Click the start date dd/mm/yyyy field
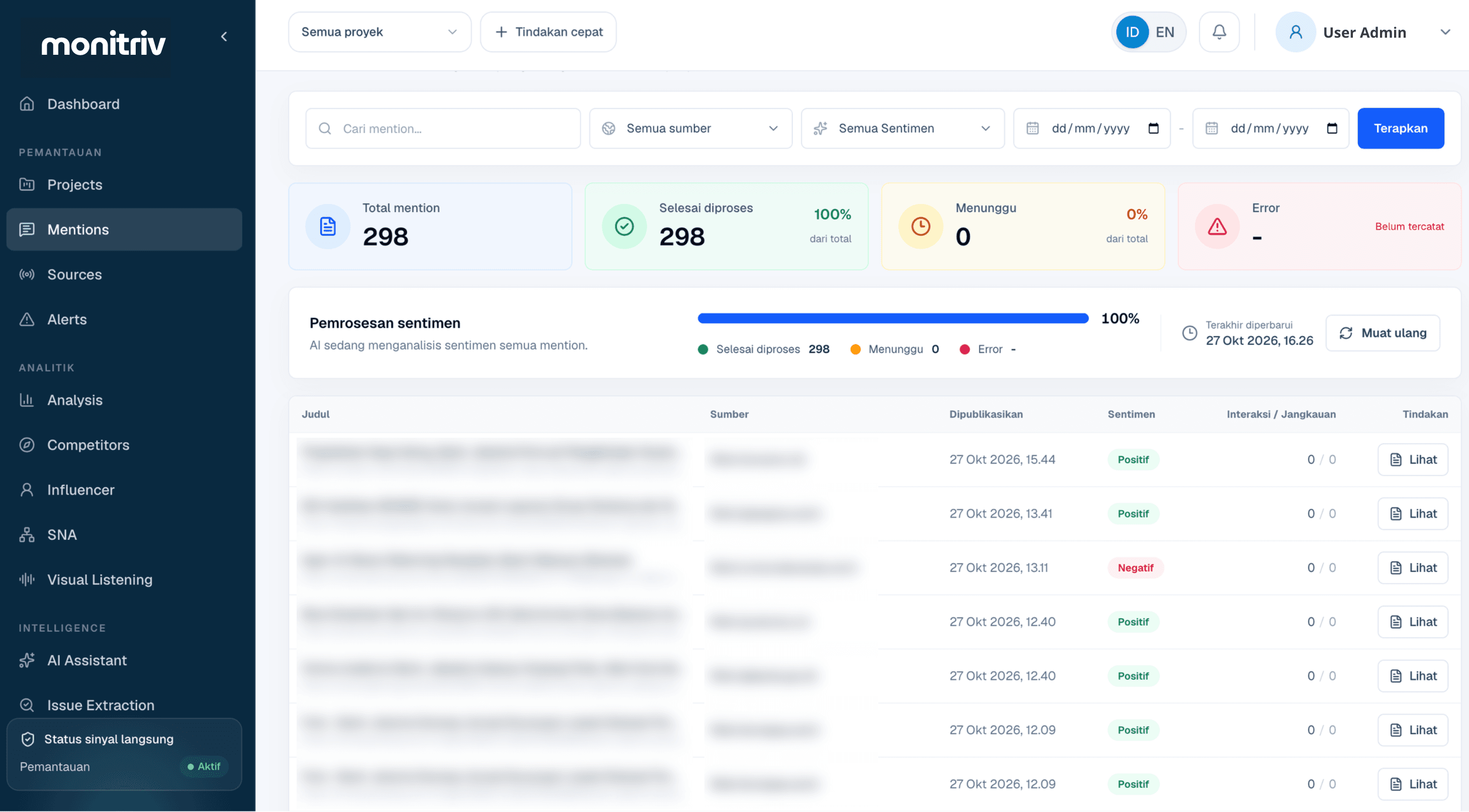1469x812 pixels. coord(1091,128)
